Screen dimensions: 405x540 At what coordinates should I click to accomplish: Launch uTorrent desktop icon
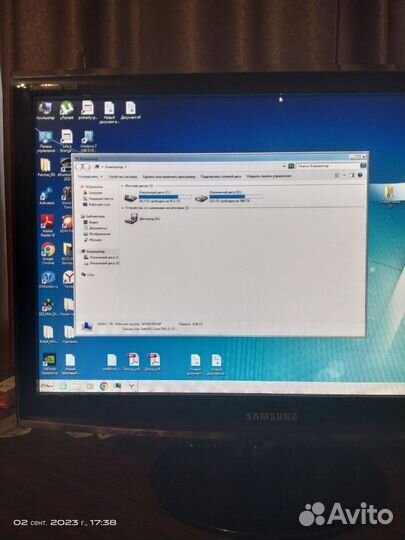pos(66,110)
